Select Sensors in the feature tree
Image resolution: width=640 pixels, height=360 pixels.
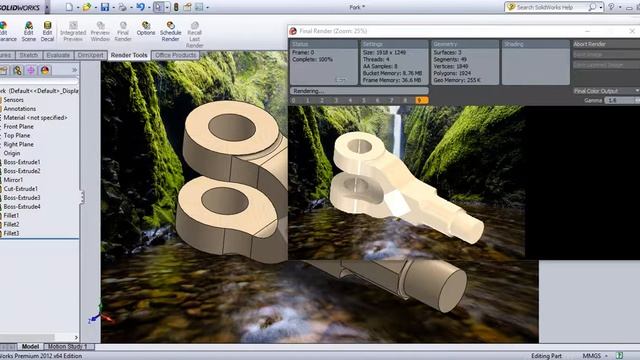coord(13,100)
